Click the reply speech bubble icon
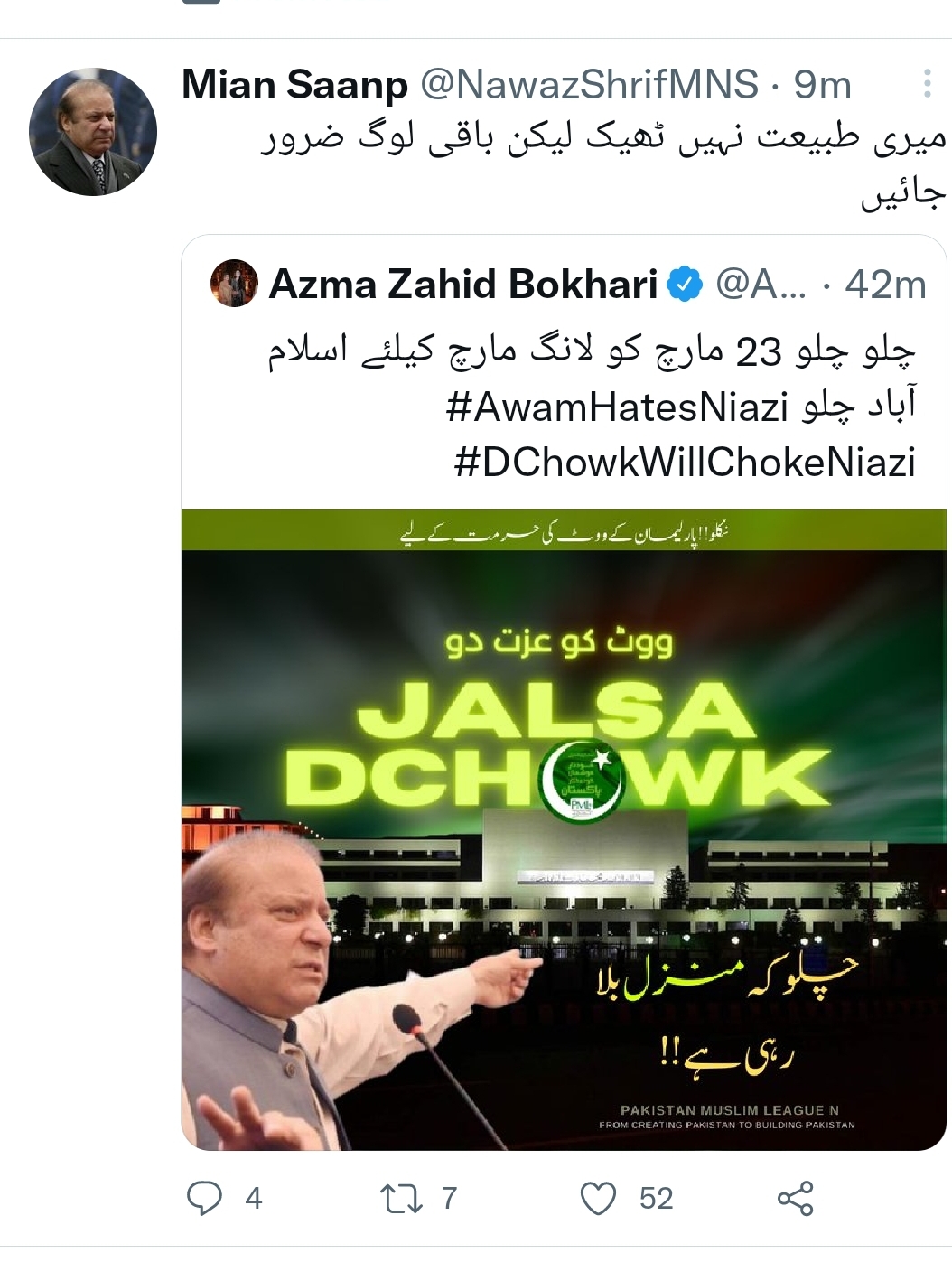The height and width of the screenshot is (1262, 952). tap(204, 1199)
